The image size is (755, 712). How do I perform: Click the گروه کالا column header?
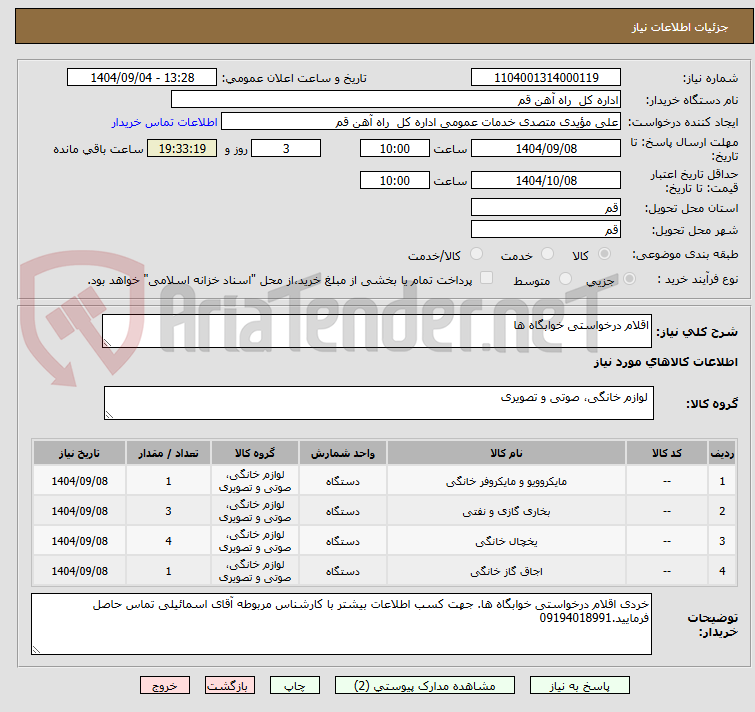coord(255,453)
